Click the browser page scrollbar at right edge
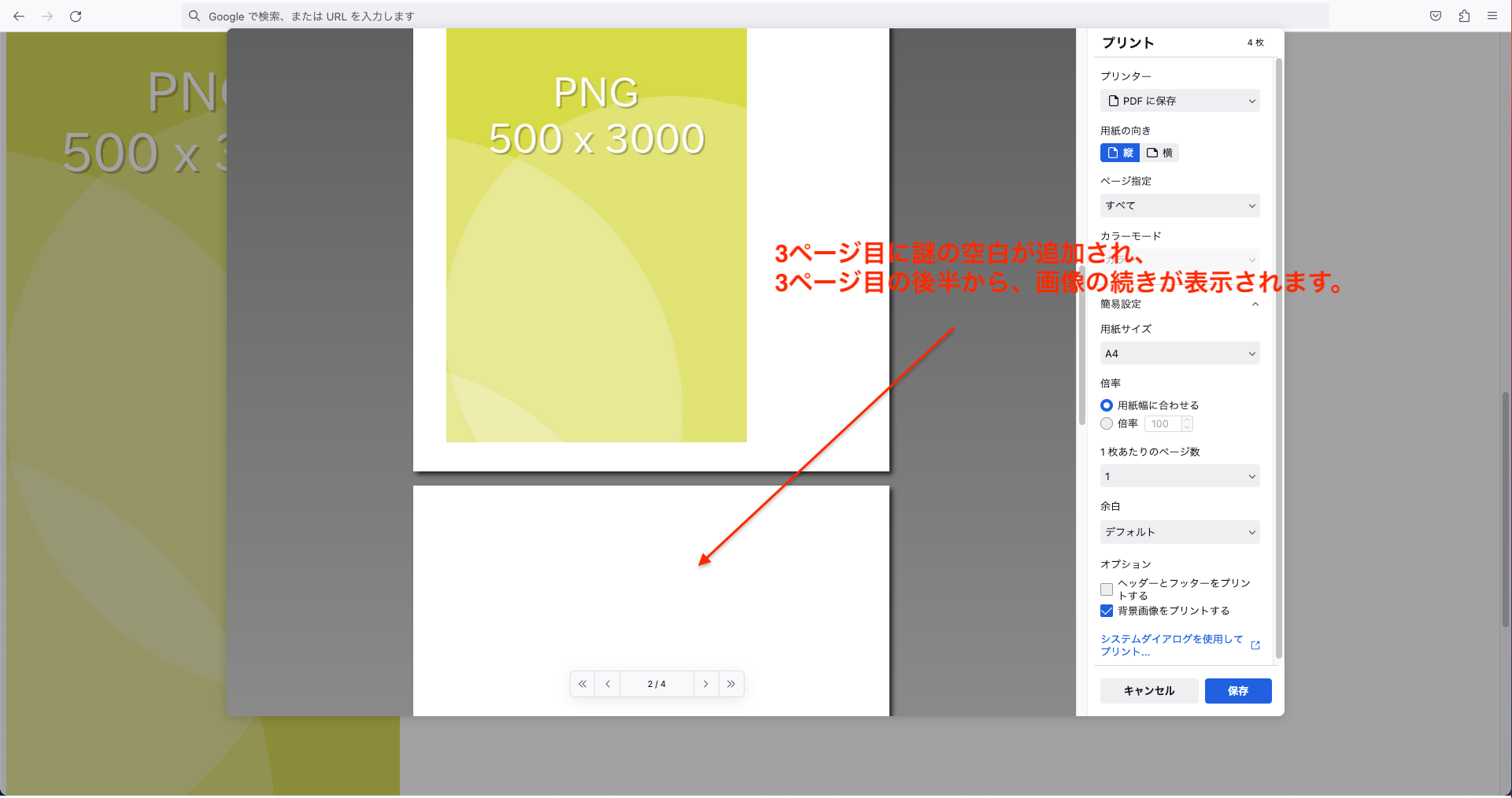The height and width of the screenshot is (798, 1512). [1506, 510]
